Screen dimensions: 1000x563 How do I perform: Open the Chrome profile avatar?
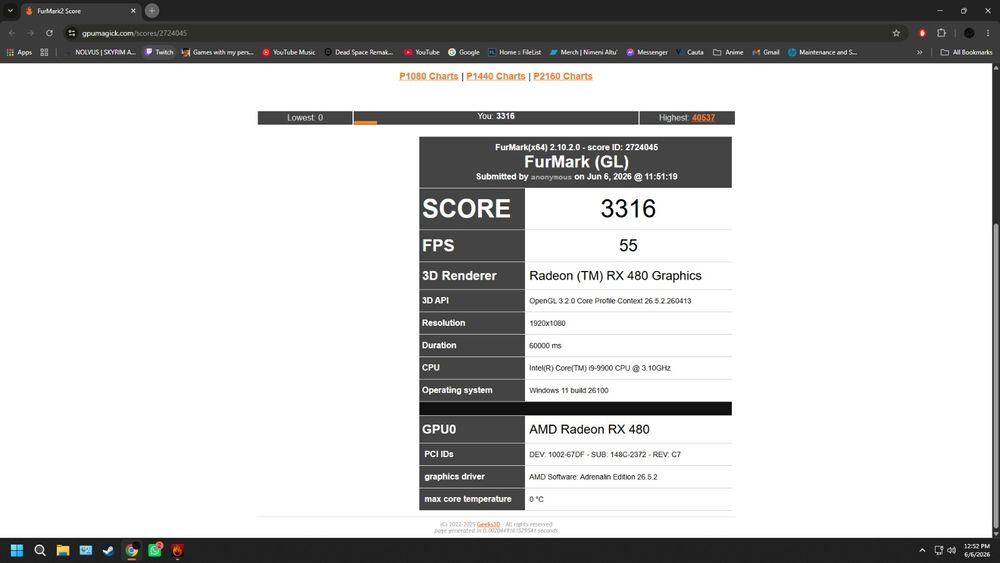[x=969, y=33]
